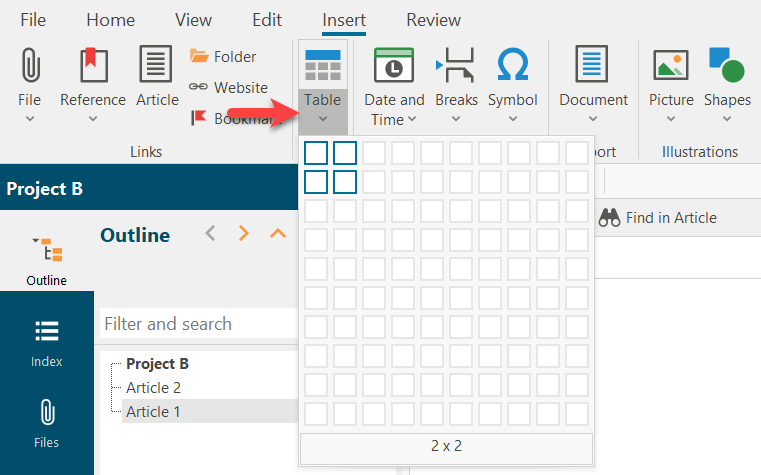
Task: Expand the Table dropdown arrow
Action: click(x=323, y=120)
